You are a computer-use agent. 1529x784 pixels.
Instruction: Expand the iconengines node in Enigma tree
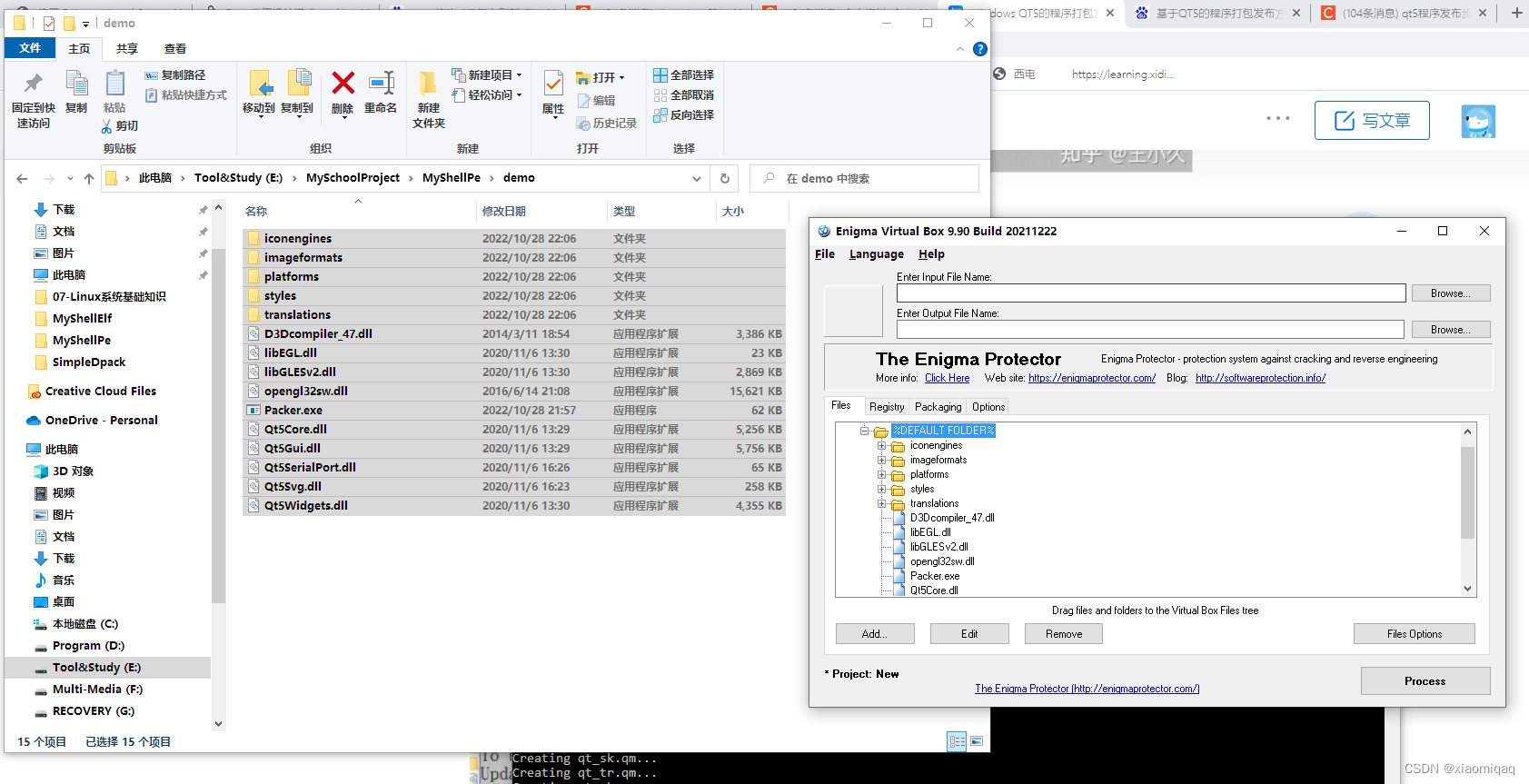pos(881,446)
